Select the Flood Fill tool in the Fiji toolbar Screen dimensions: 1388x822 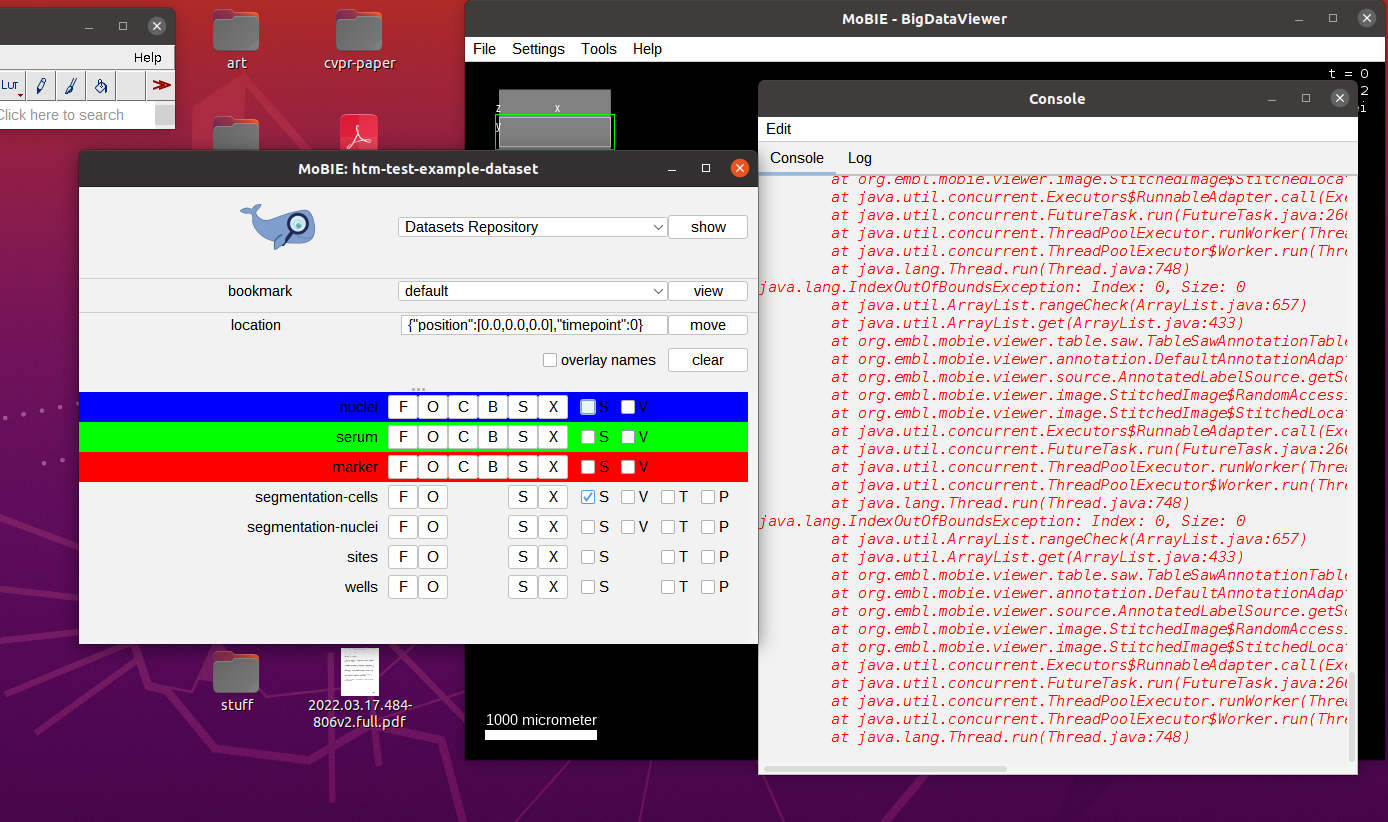[x=100, y=86]
